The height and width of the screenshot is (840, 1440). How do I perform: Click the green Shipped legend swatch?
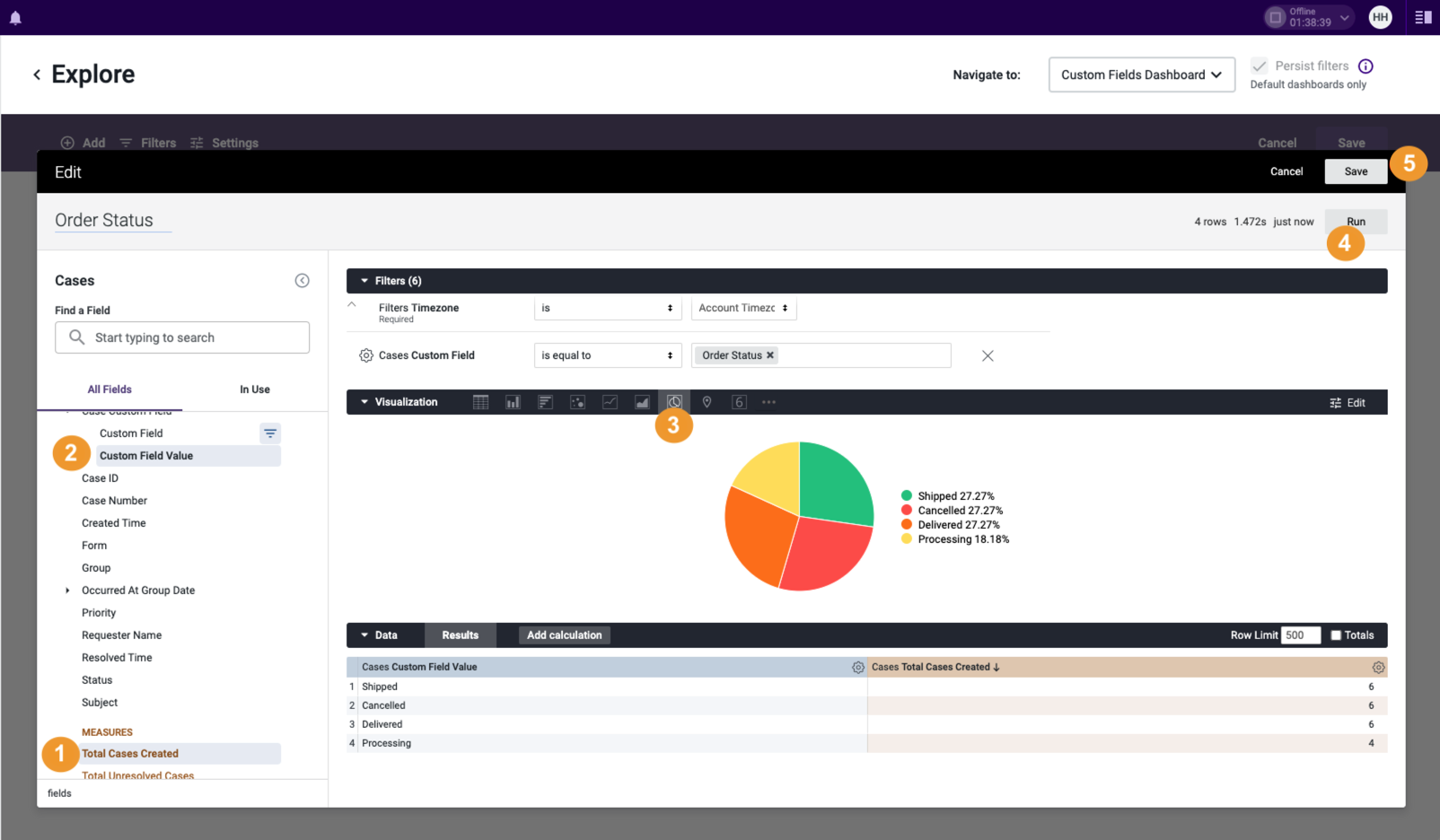pyautogui.click(x=907, y=495)
